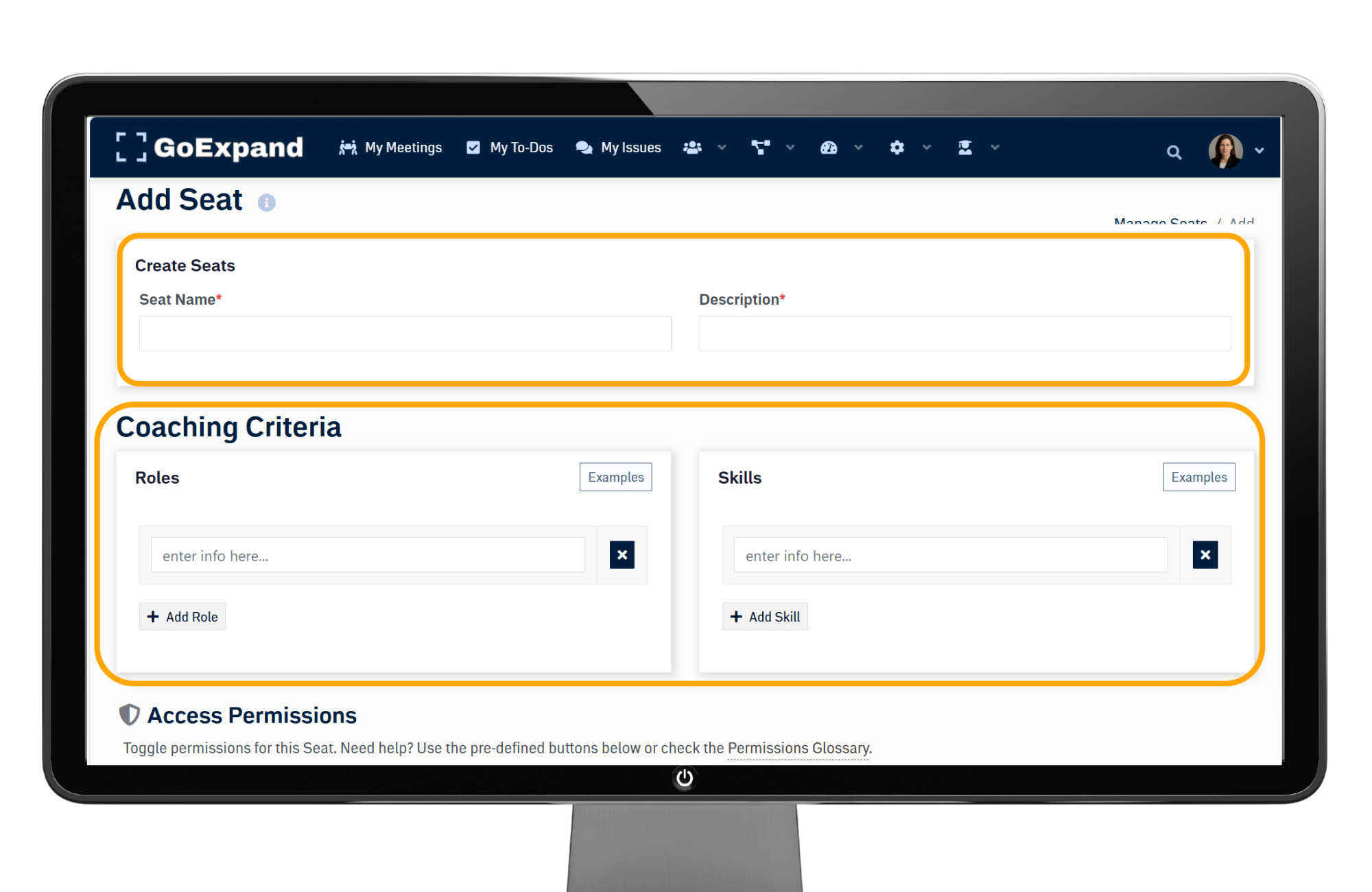Focus the Seat Name input field
This screenshot has width=1372, height=892.
(x=405, y=333)
